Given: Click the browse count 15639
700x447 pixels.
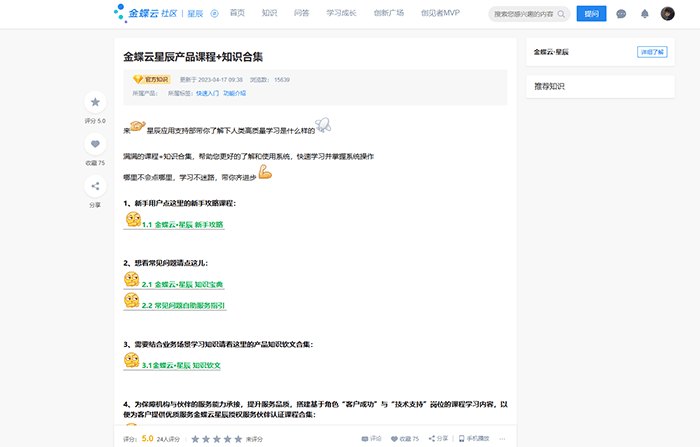Looking at the screenshot, I should [282, 79].
